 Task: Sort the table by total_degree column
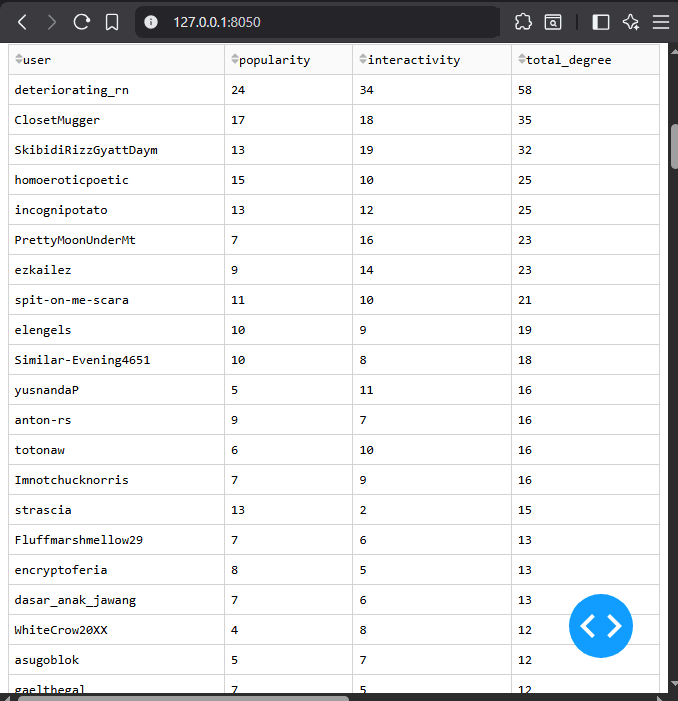click(522, 59)
